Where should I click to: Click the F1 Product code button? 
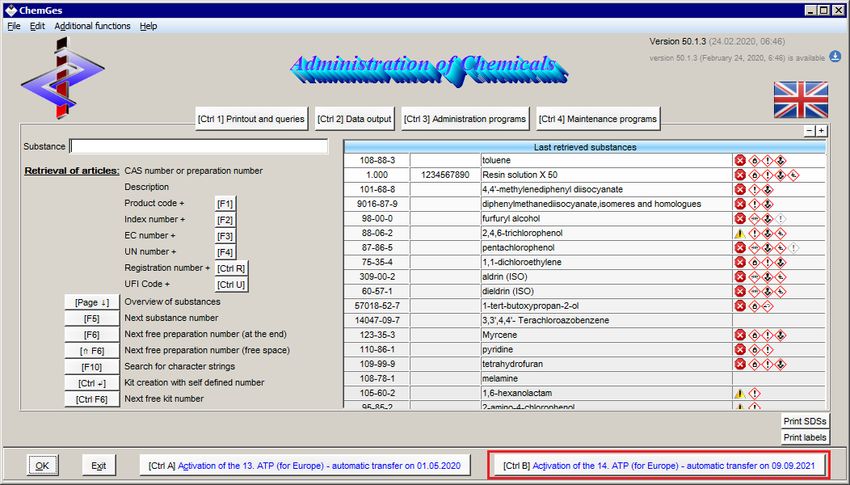point(225,204)
